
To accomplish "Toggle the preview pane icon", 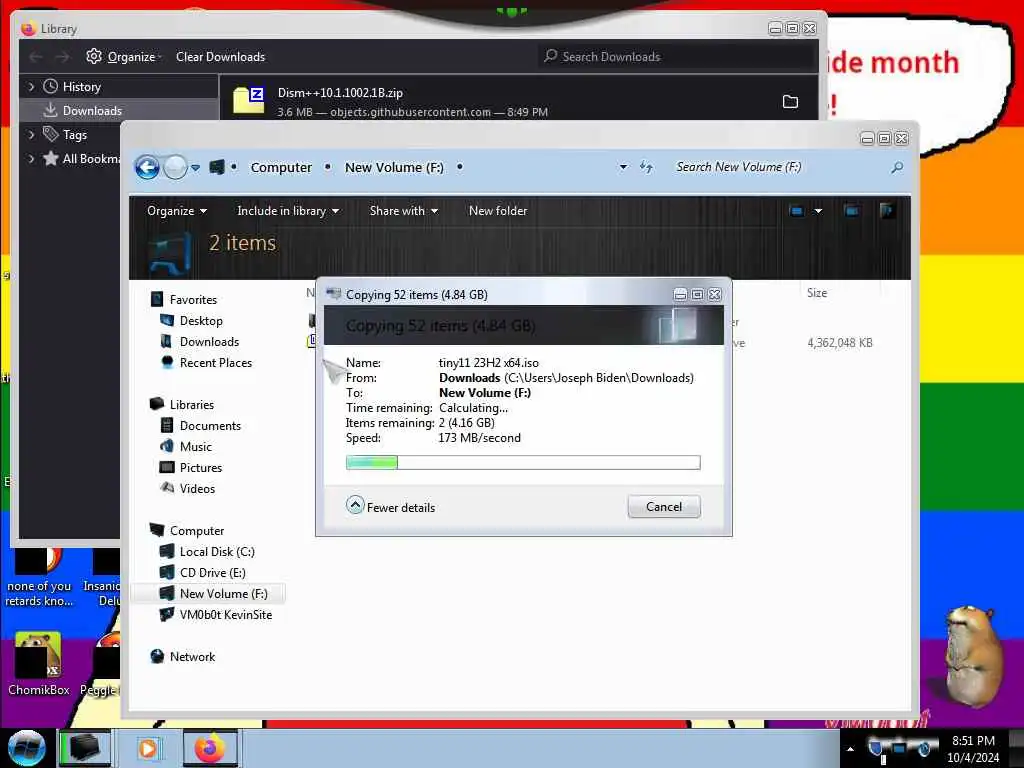I will [x=851, y=210].
